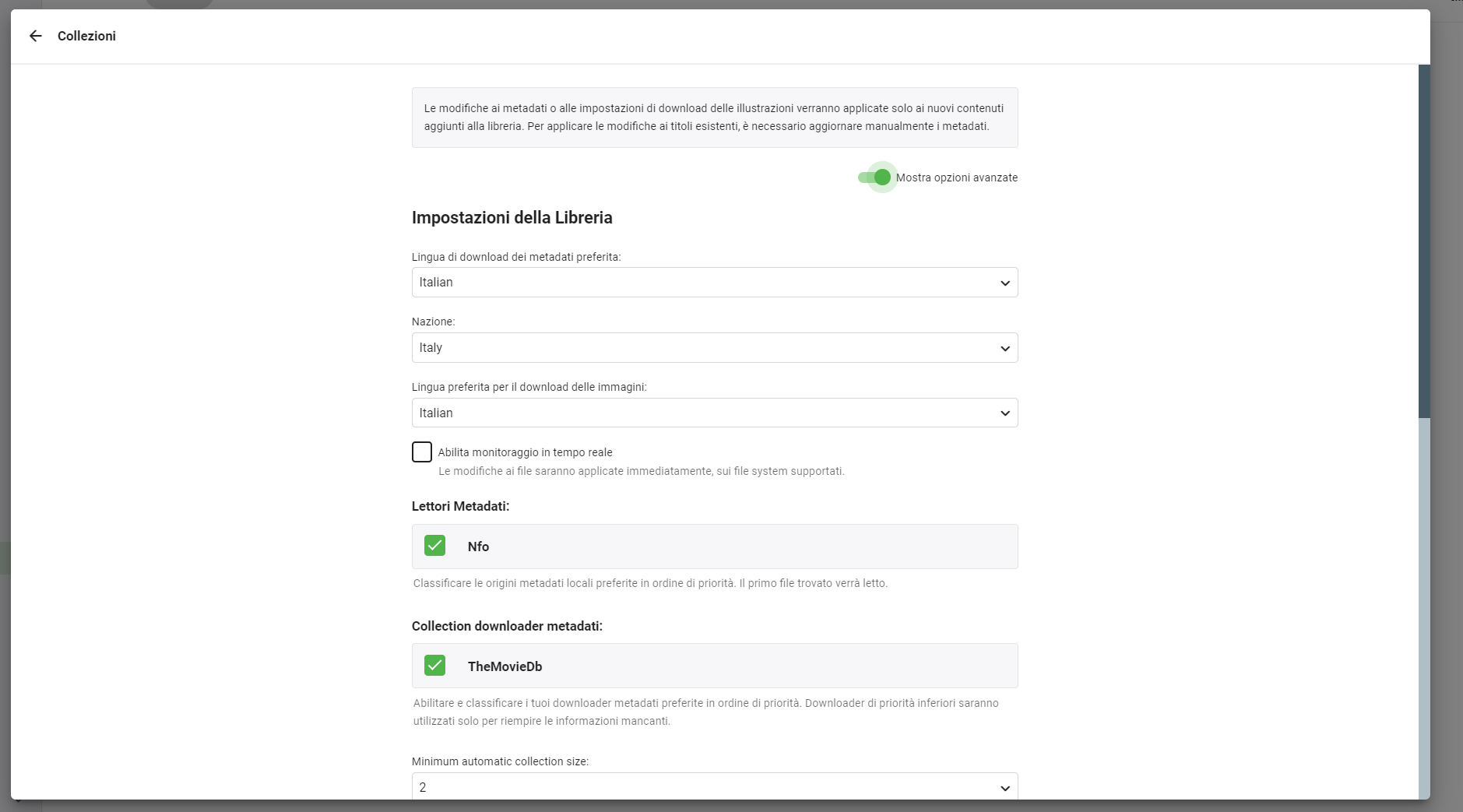This screenshot has width=1463, height=812.
Task: Click the Mostra opzioni avanzate label
Action: tap(956, 178)
